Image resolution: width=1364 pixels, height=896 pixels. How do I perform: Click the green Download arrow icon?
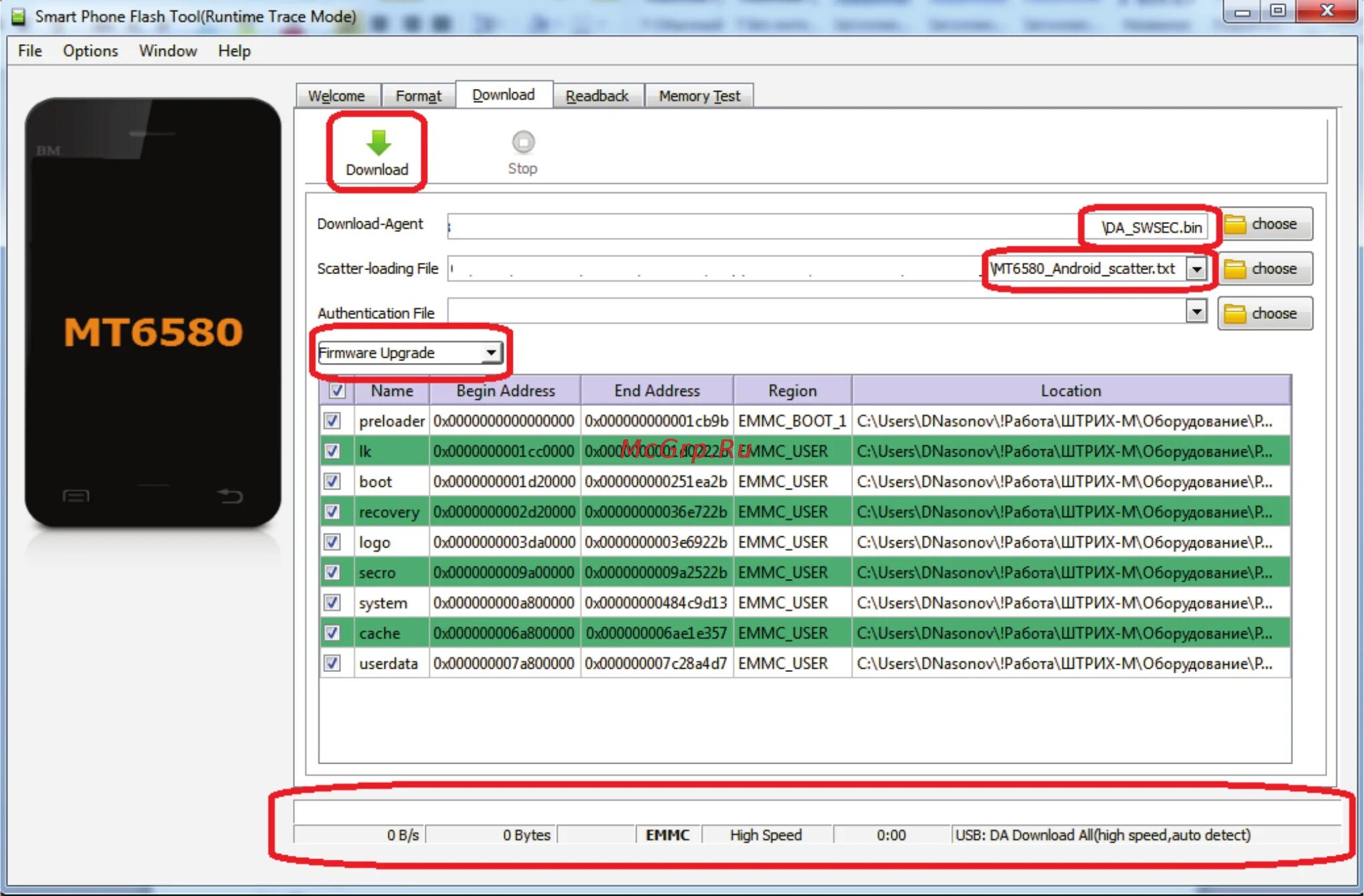(x=378, y=143)
